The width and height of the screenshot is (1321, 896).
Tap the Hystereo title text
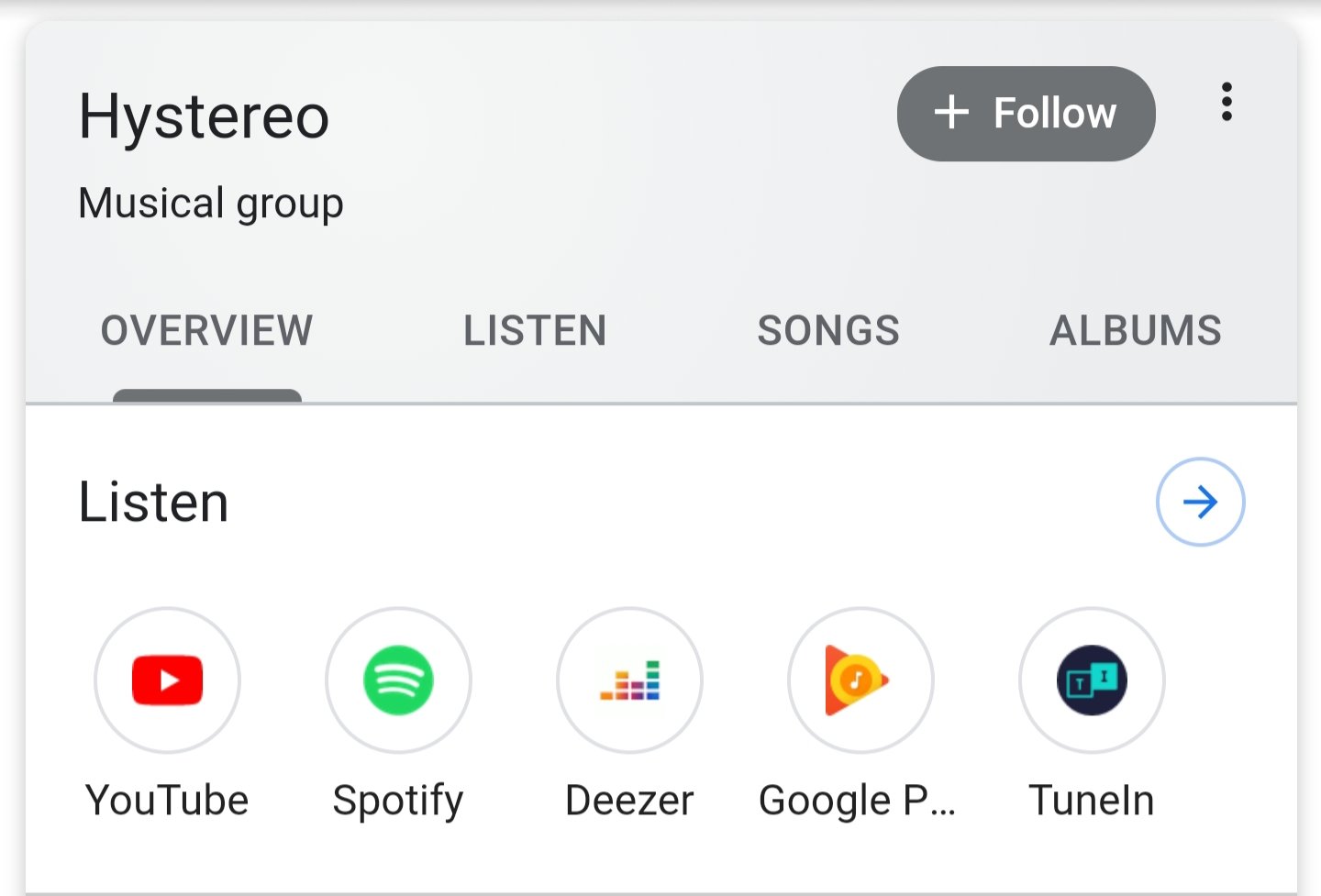[x=204, y=117]
